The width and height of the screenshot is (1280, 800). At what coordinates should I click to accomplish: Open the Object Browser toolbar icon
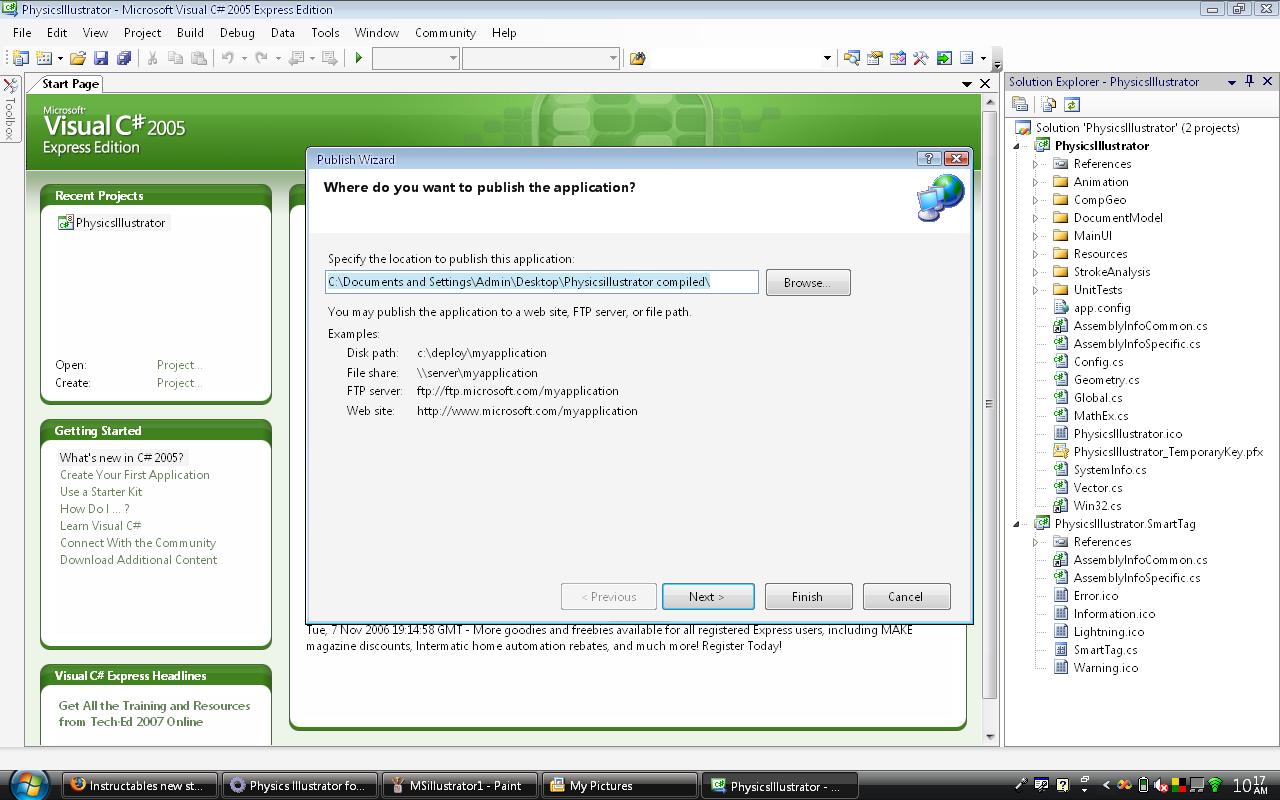(x=898, y=58)
